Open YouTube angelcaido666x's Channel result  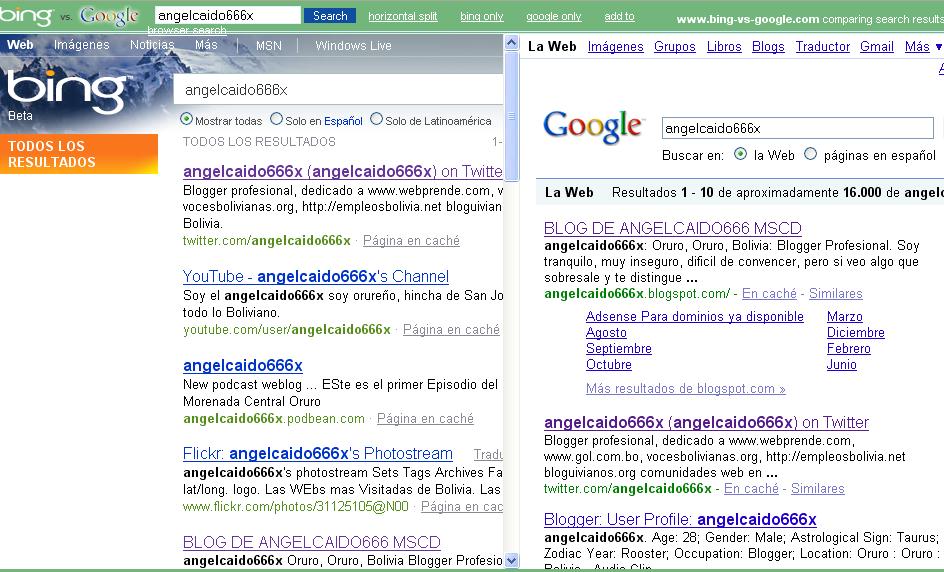point(315,276)
